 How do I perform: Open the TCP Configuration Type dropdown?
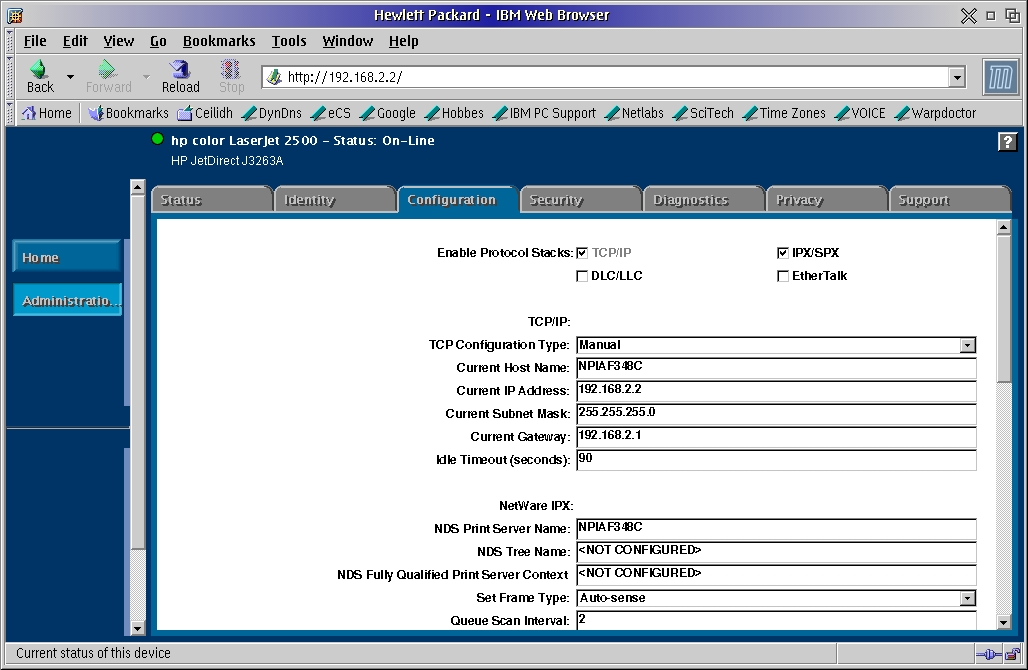776,345
